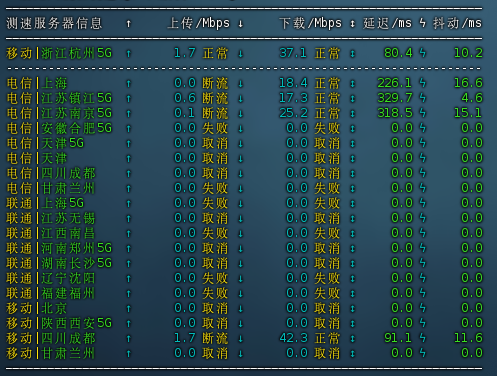Click the 下载/Mbps column header
This screenshot has width=497, height=376.
(311, 23)
